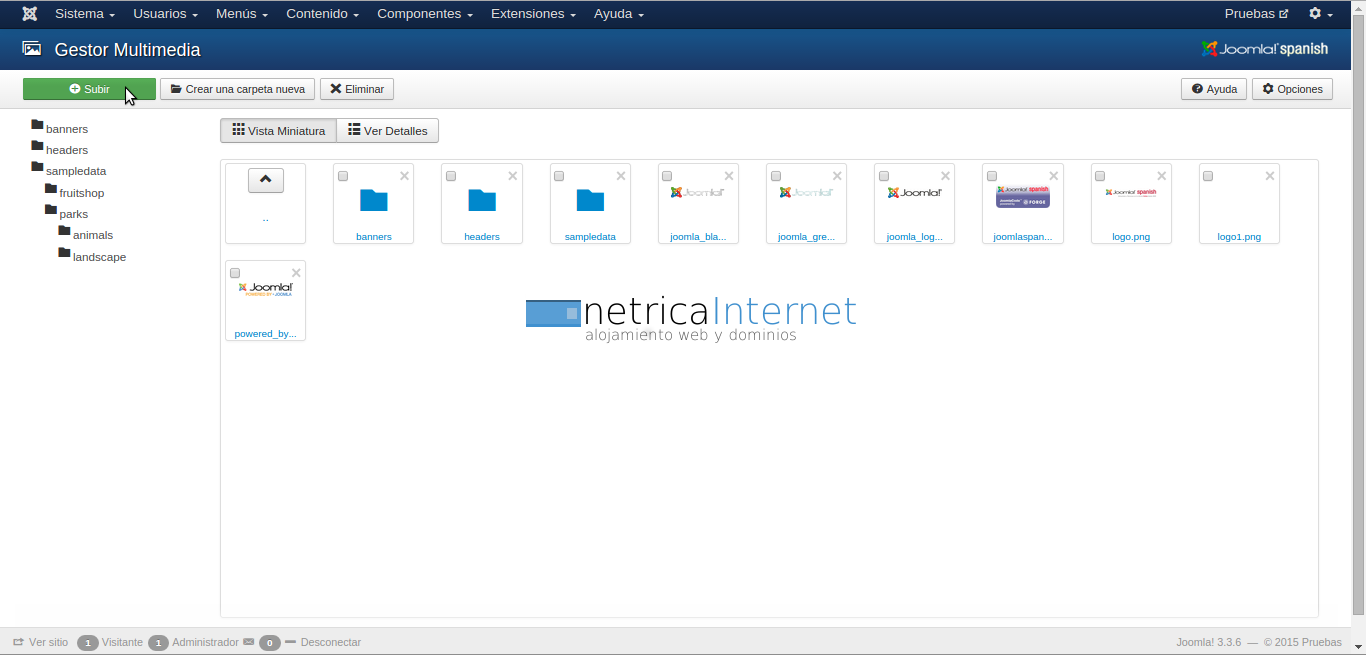The image size is (1366, 655).
Task: Select the powered_by image checkbox
Action: 235,273
